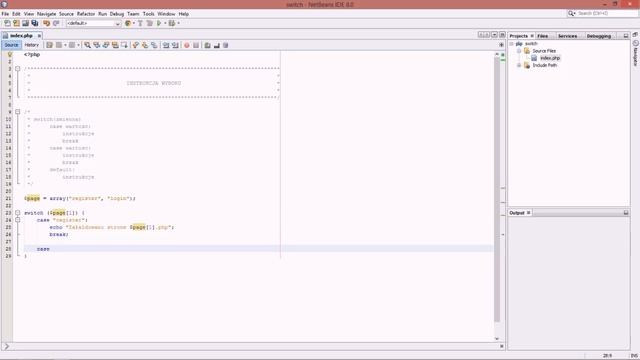Click the Comment icon in editor toolbar
The image size is (640, 360).
click(x=207, y=45)
